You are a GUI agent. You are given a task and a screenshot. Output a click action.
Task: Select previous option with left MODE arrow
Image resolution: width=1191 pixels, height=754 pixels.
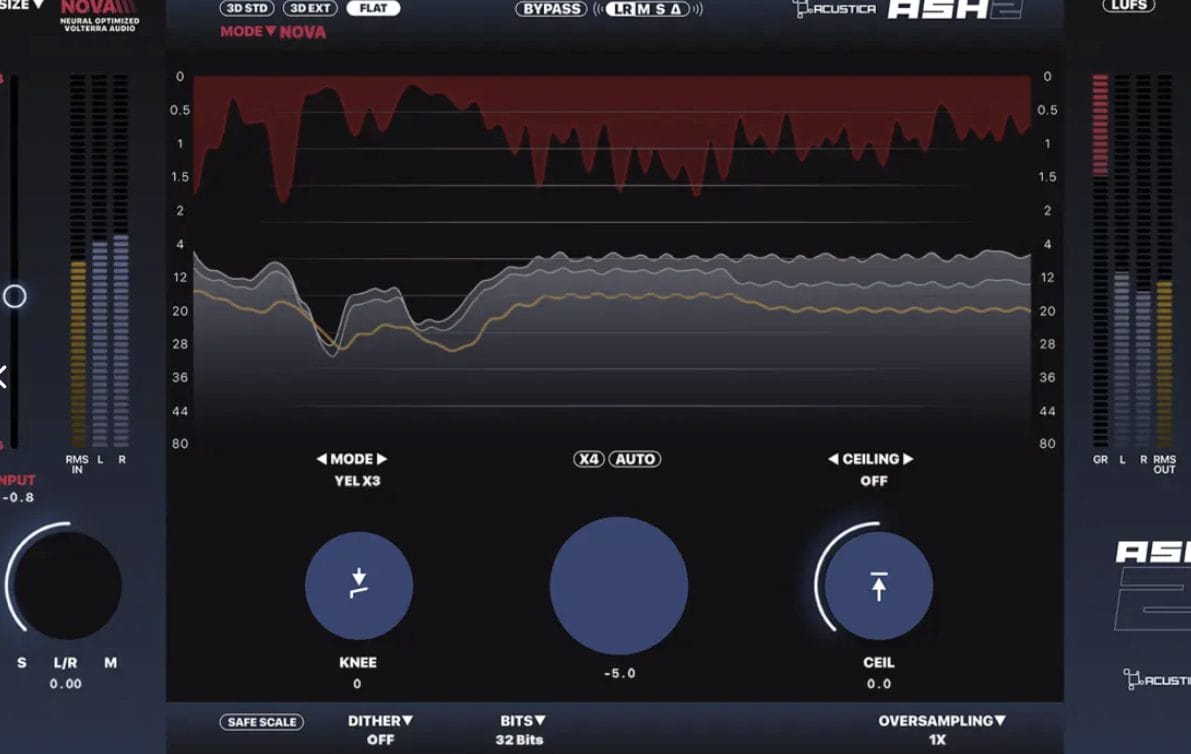(x=321, y=459)
